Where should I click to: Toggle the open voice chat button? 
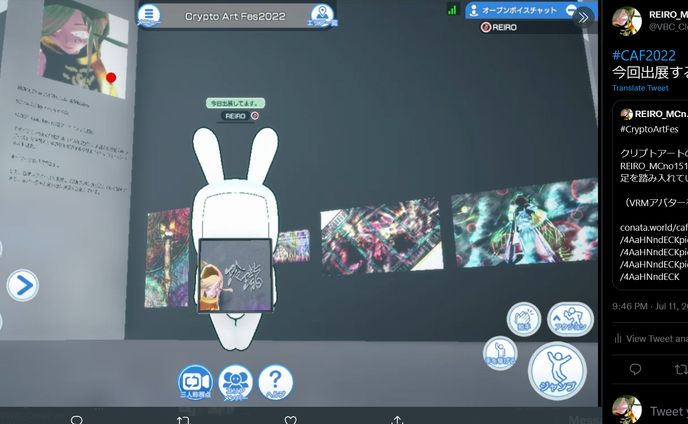pyautogui.click(x=517, y=9)
